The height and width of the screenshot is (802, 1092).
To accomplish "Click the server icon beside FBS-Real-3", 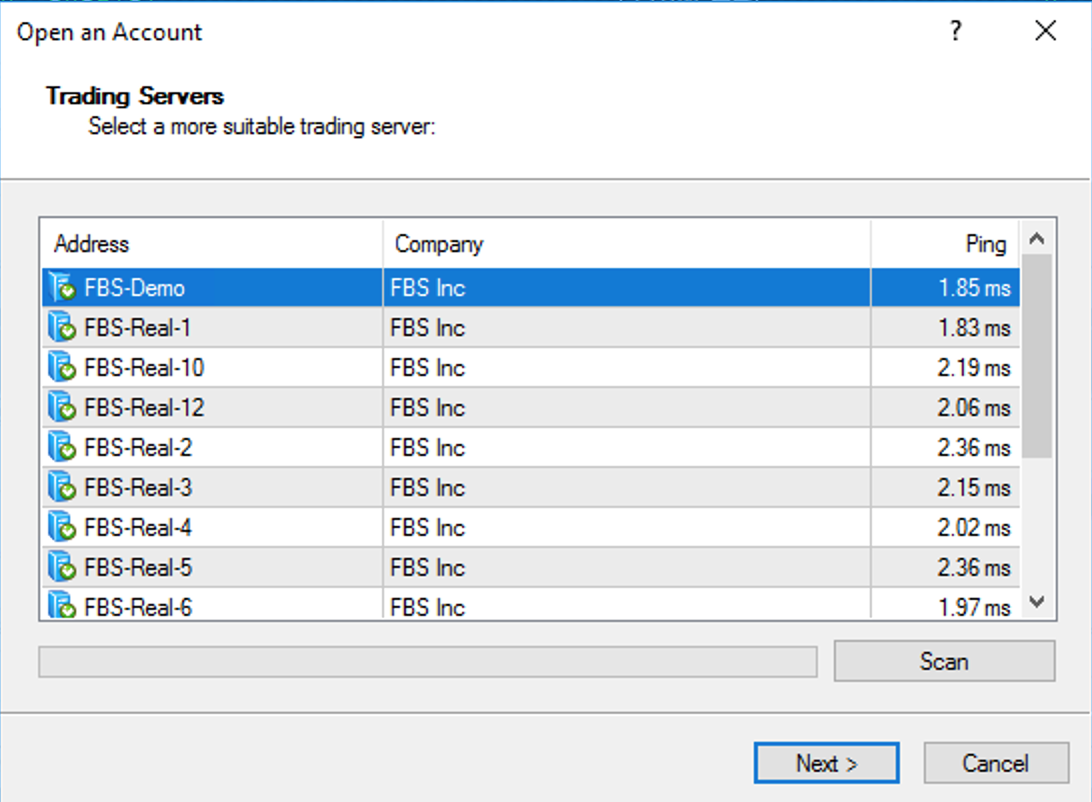I will pos(62,487).
